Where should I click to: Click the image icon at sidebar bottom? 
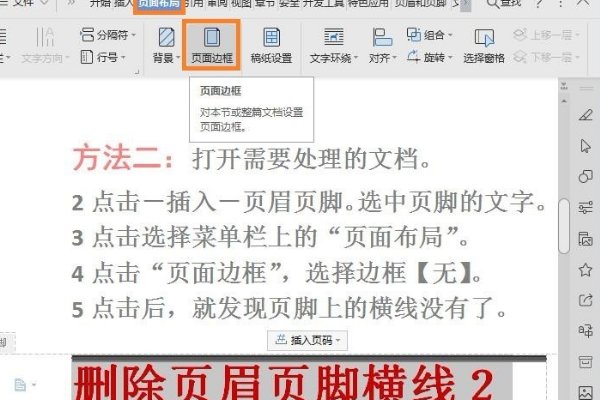tap(585, 393)
